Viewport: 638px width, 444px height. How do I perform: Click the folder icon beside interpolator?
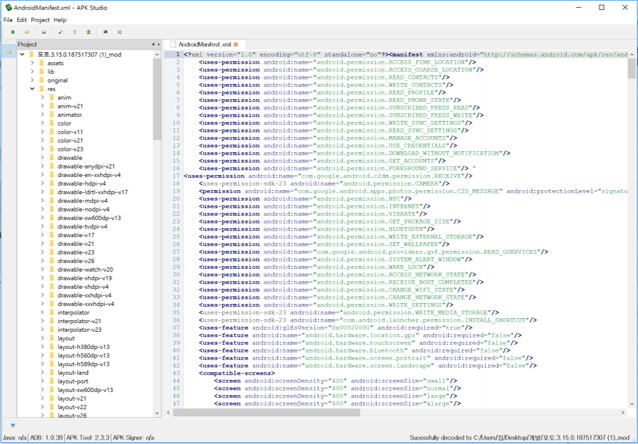point(52,313)
